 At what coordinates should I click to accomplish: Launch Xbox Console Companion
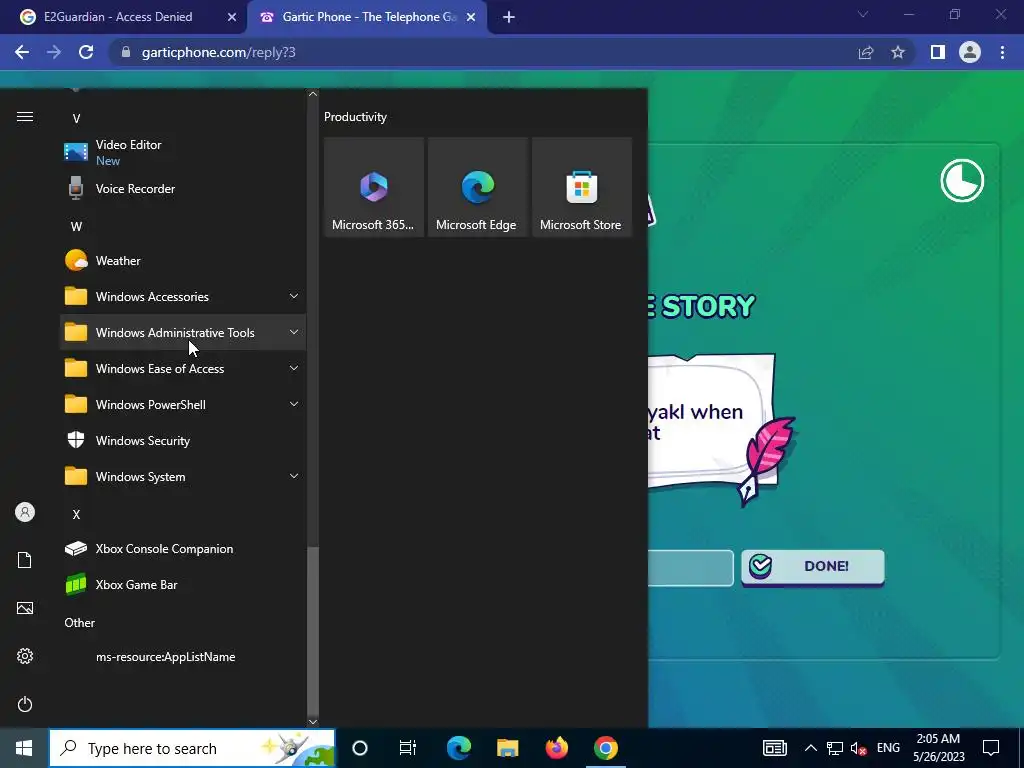[183, 549]
